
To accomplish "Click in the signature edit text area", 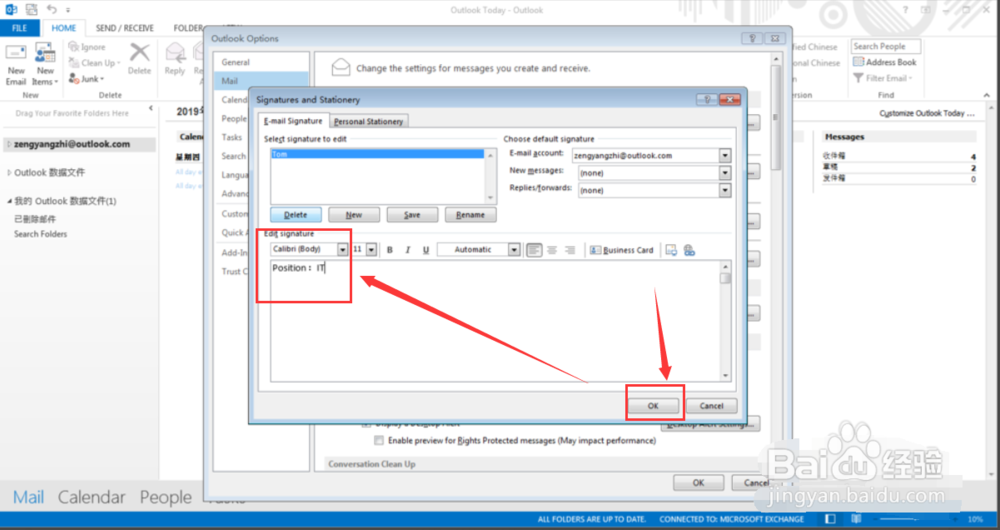I will point(496,321).
